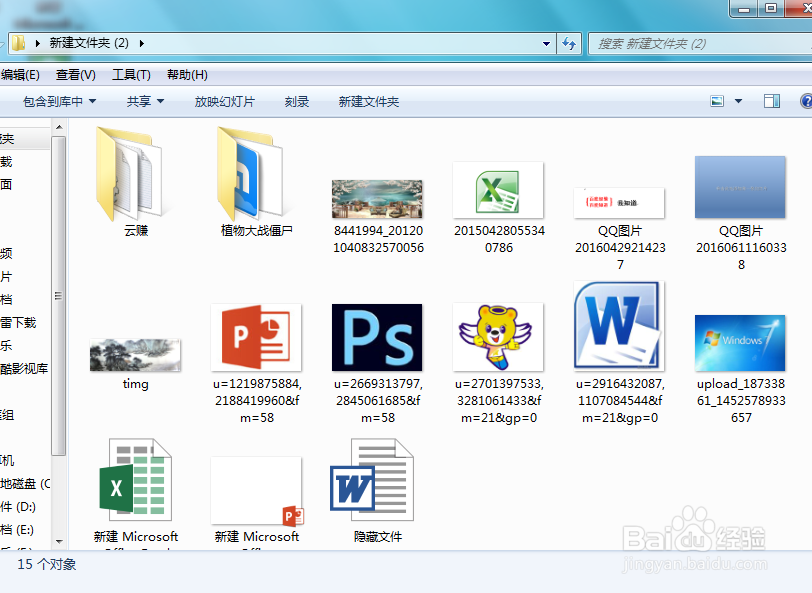812x593 pixels.
Task: Open the 共享 dropdown
Action: [146, 102]
